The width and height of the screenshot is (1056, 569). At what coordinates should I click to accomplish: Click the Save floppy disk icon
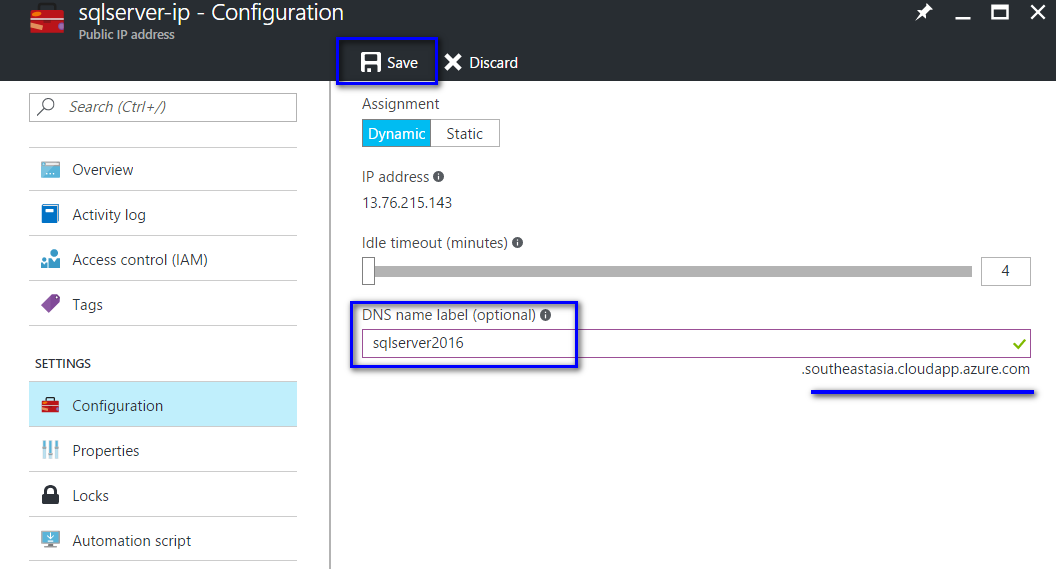tap(370, 63)
